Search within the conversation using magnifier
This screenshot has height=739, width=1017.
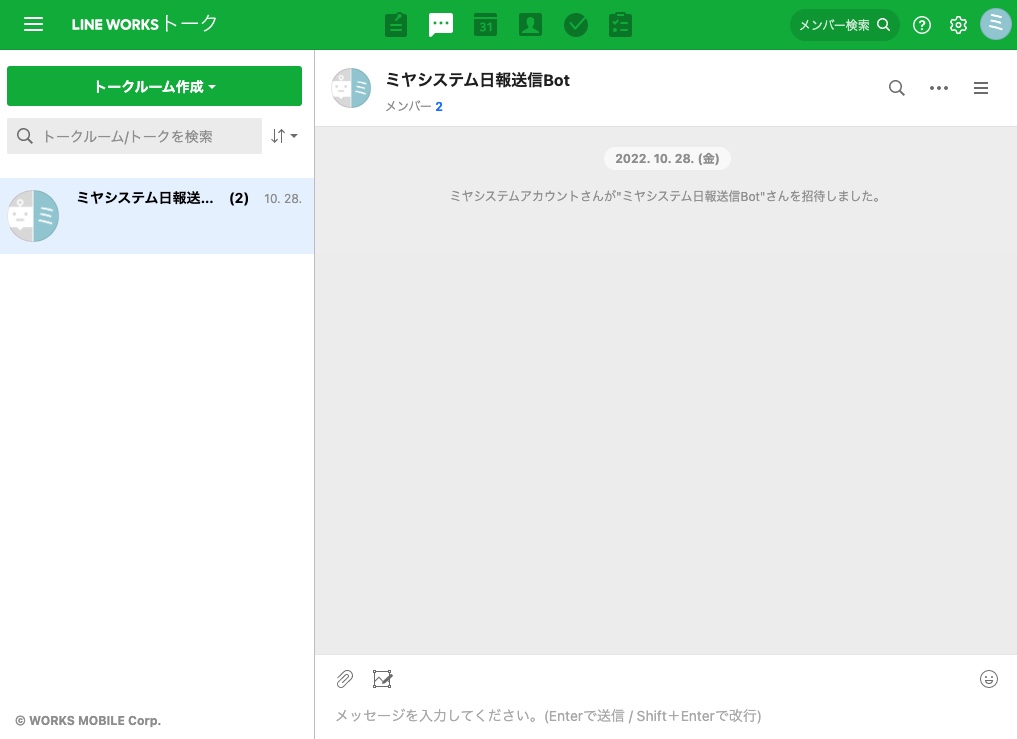[x=896, y=88]
